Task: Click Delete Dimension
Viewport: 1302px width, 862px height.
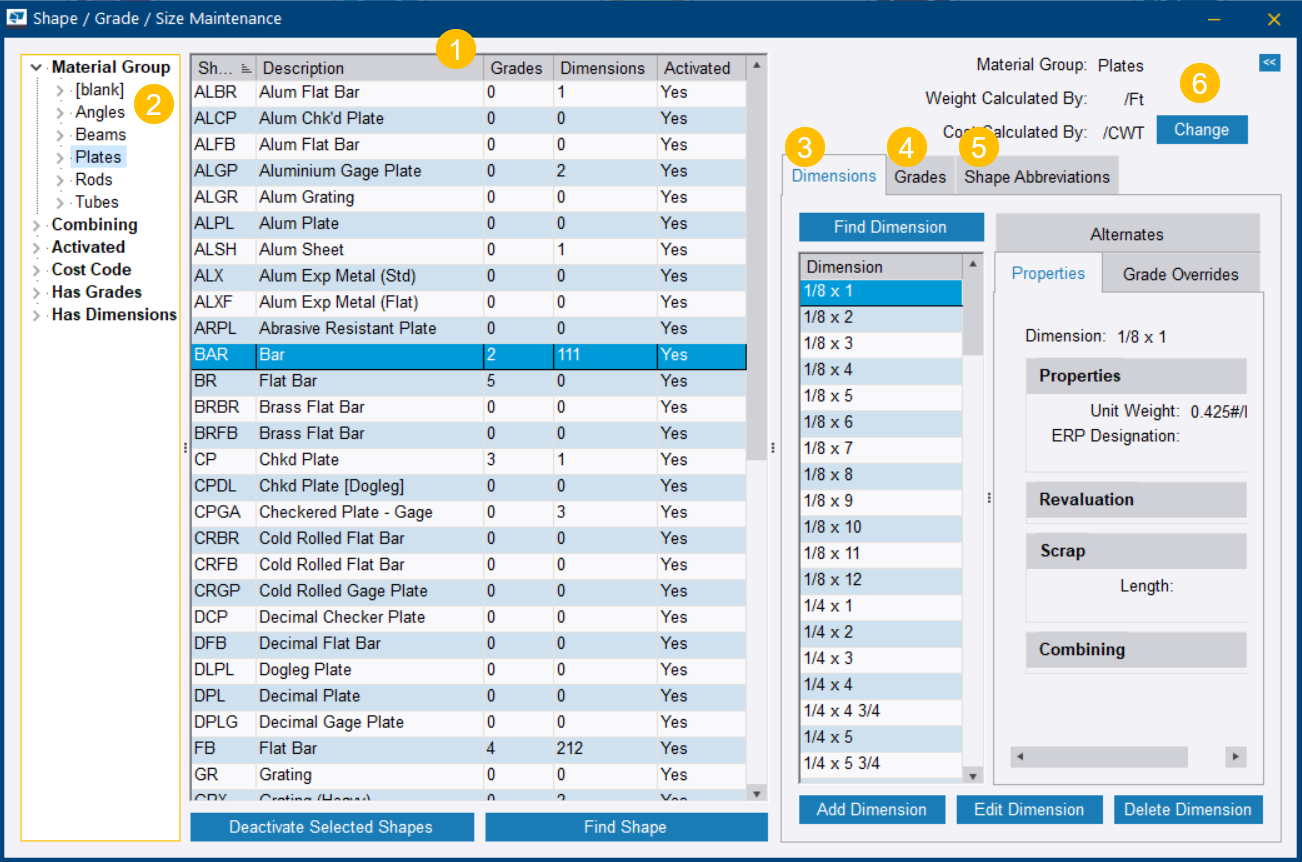Action: coord(1188,809)
